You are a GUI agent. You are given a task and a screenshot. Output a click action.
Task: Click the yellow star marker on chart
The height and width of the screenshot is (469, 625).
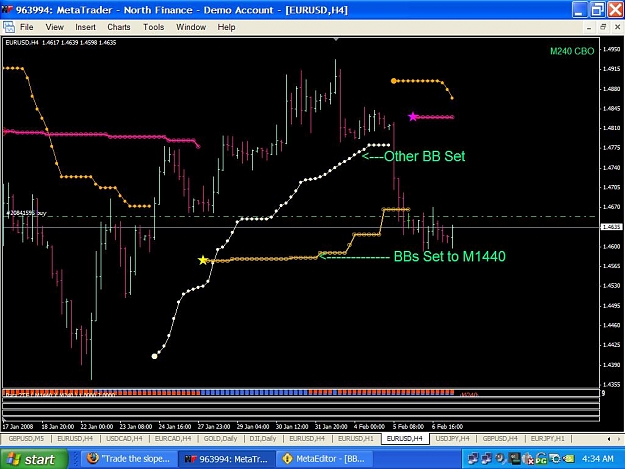203,260
